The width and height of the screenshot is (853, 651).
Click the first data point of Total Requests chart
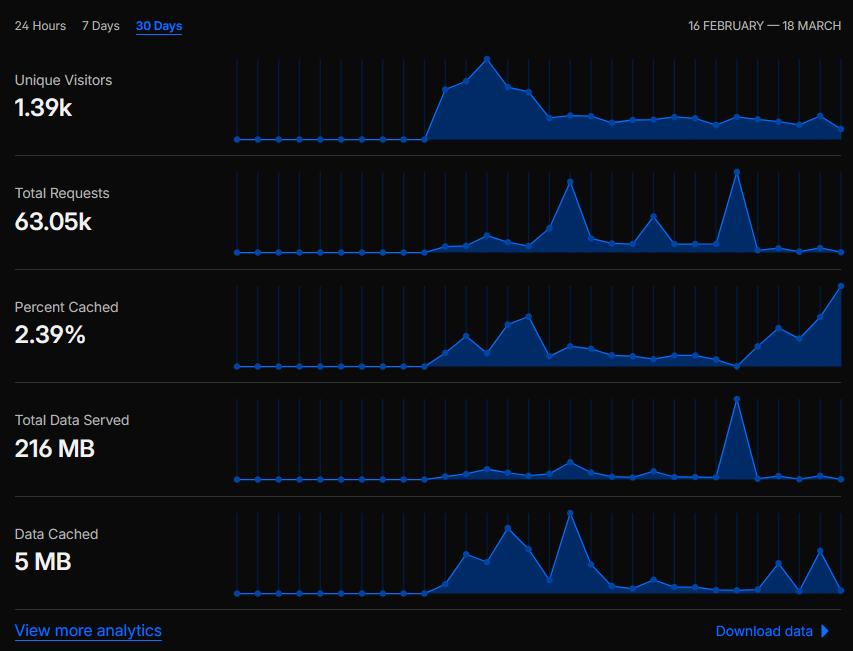(237, 253)
